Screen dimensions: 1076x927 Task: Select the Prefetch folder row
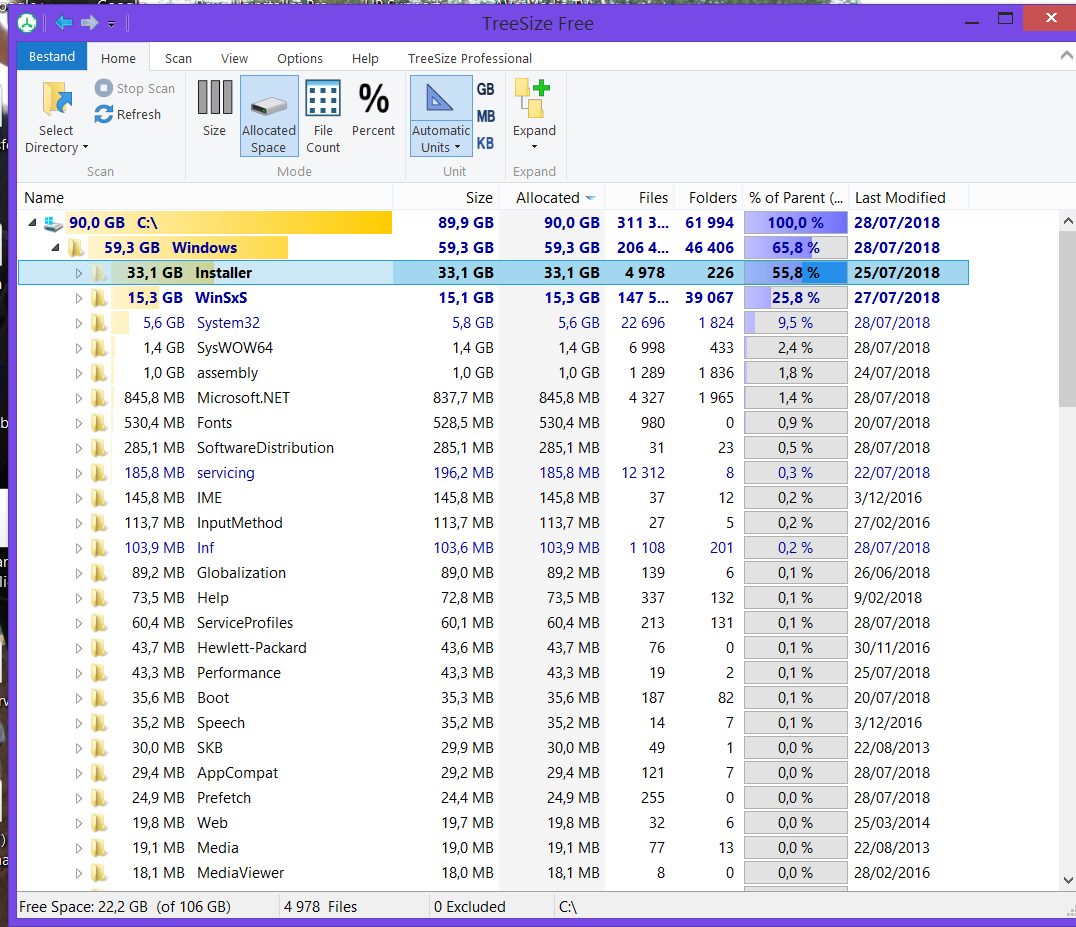click(493, 798)
